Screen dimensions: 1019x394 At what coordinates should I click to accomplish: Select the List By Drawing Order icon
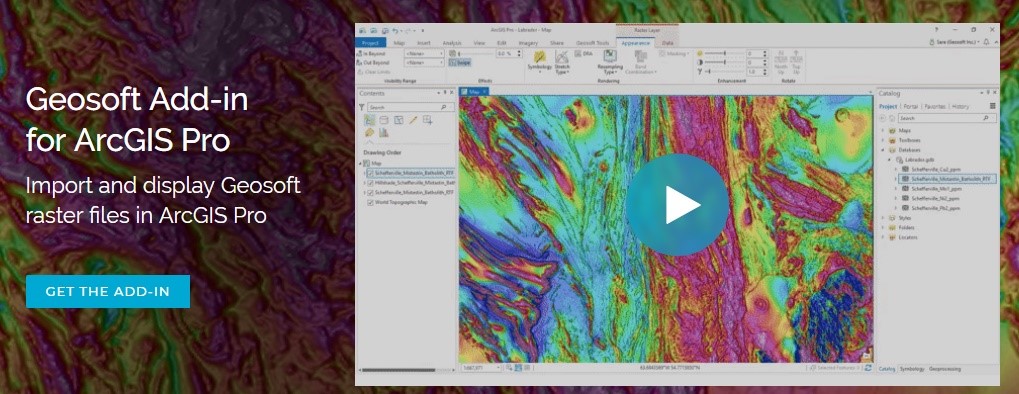click(x=370, y=120)
